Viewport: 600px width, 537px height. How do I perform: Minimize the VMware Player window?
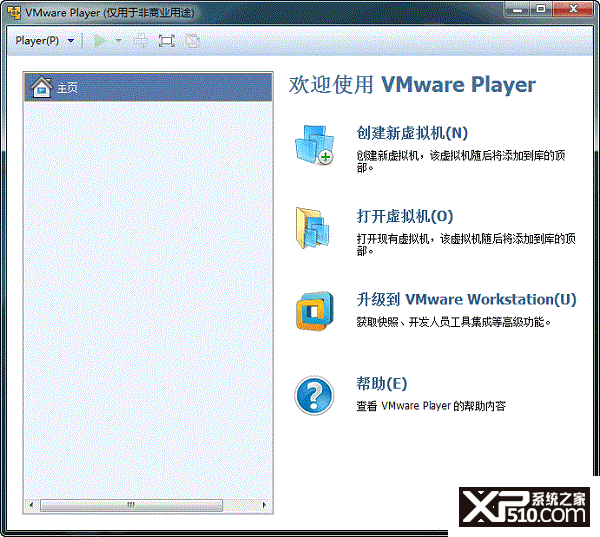[x=517, y=9]
